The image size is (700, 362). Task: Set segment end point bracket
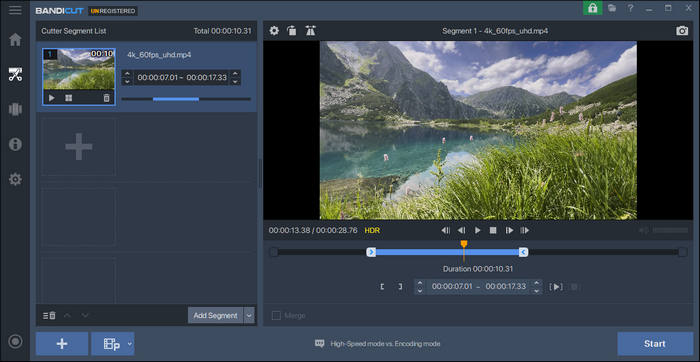[400, 287]
